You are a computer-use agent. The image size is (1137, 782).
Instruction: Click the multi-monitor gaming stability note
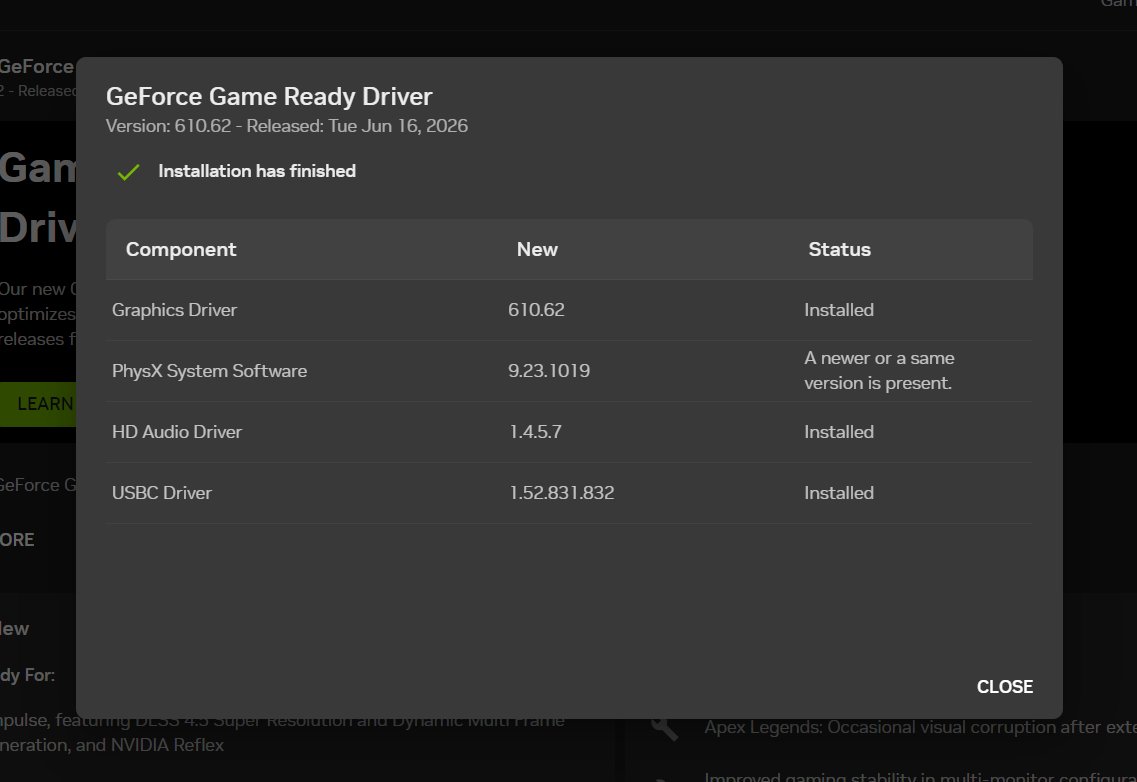pyautogui.click(x=920, y=776)
